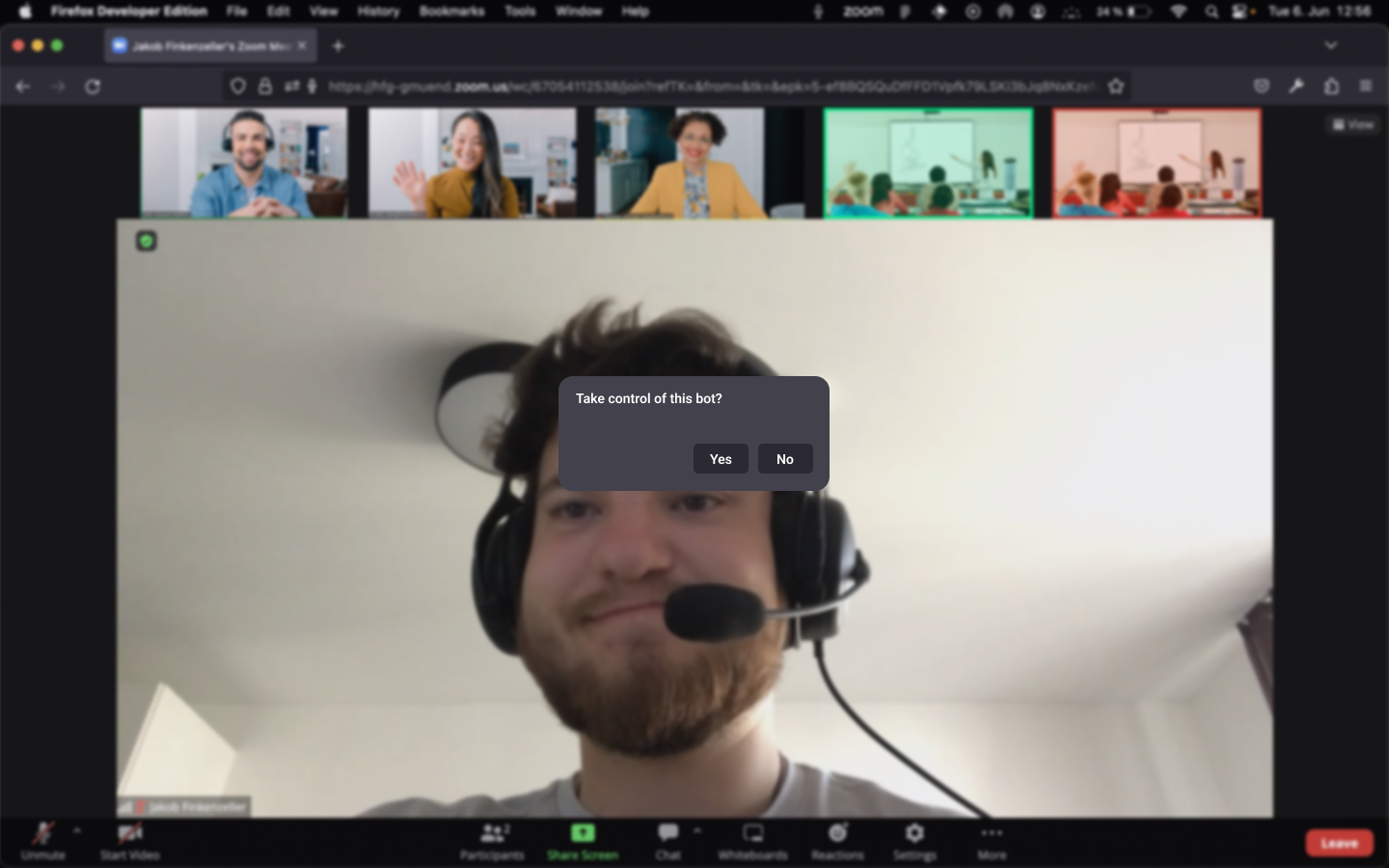The image size is (1389, 868).
Task: Select thumbnail of woman in yellow blazer
Action: click(x=699, y=162)
